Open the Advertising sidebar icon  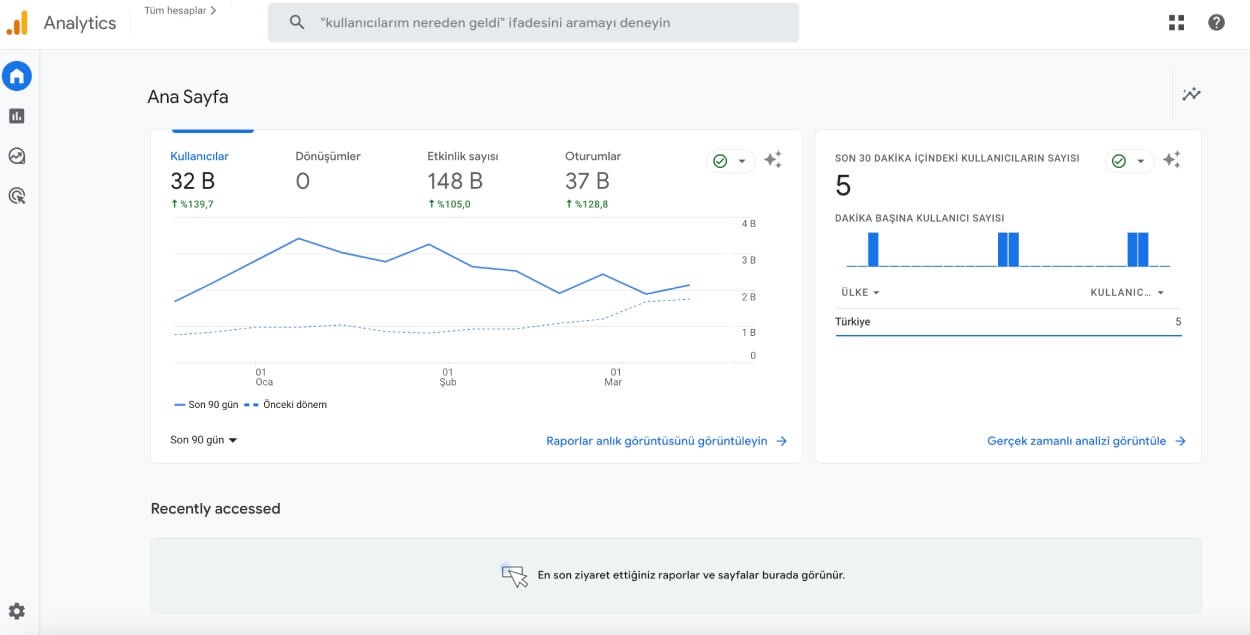pyautogui.click(x=17, y=196)
